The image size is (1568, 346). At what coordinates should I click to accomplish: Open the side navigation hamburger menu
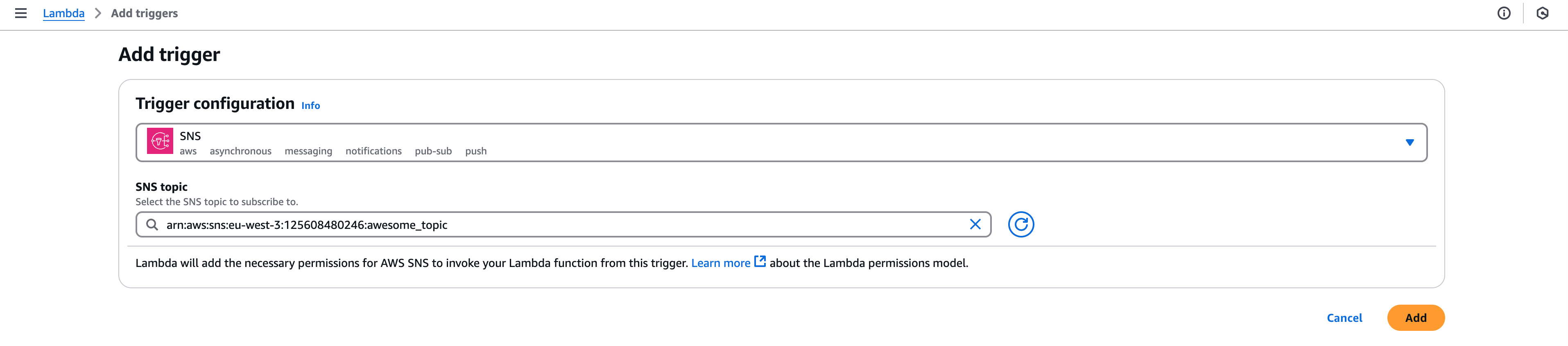point(21,14)
